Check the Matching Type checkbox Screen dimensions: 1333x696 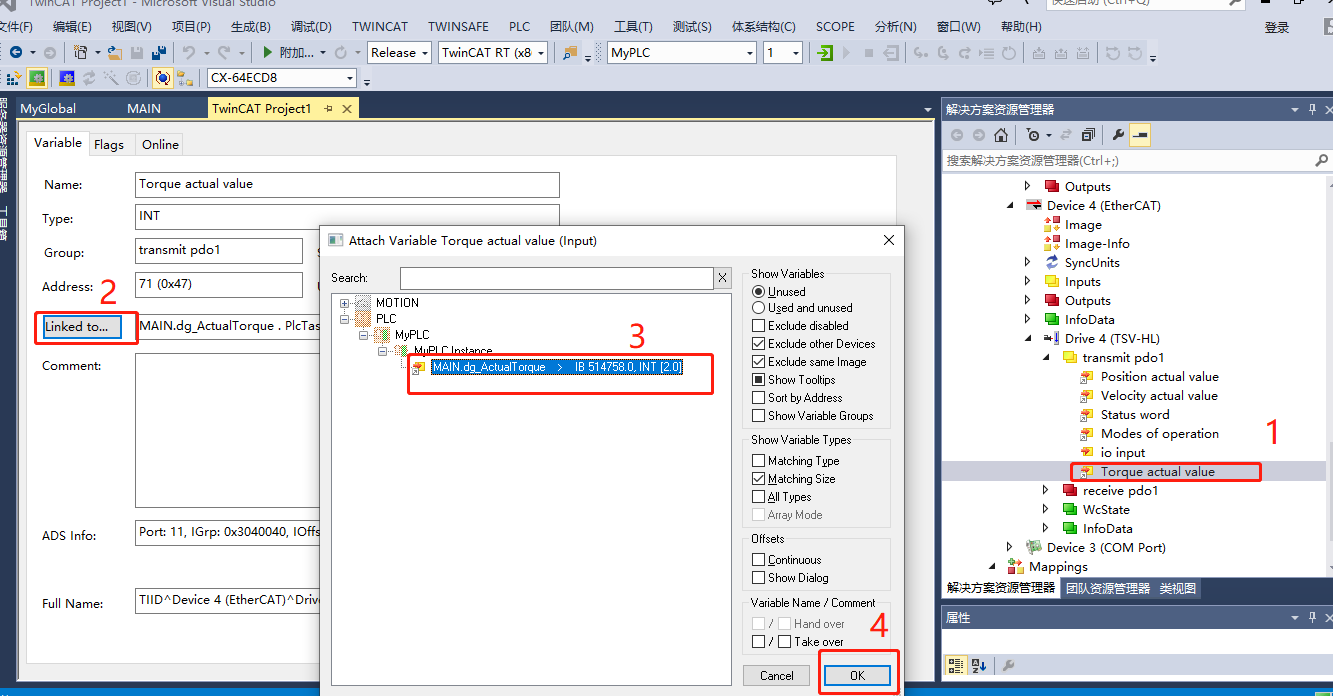coord(758,461)
